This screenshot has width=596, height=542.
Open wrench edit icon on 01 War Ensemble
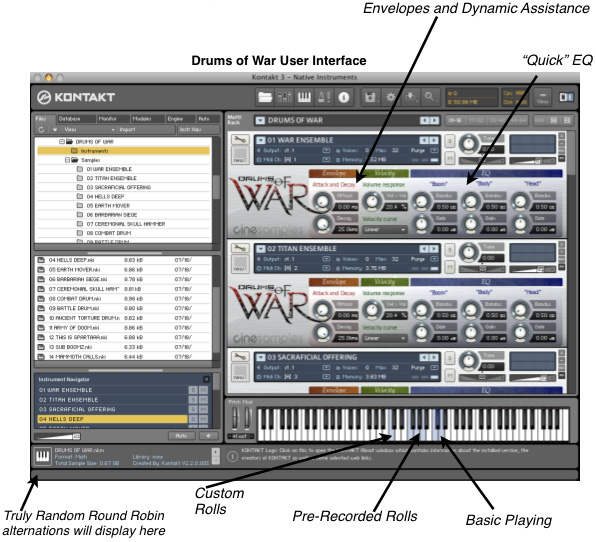pyautogui.click(x=240, y=140)
